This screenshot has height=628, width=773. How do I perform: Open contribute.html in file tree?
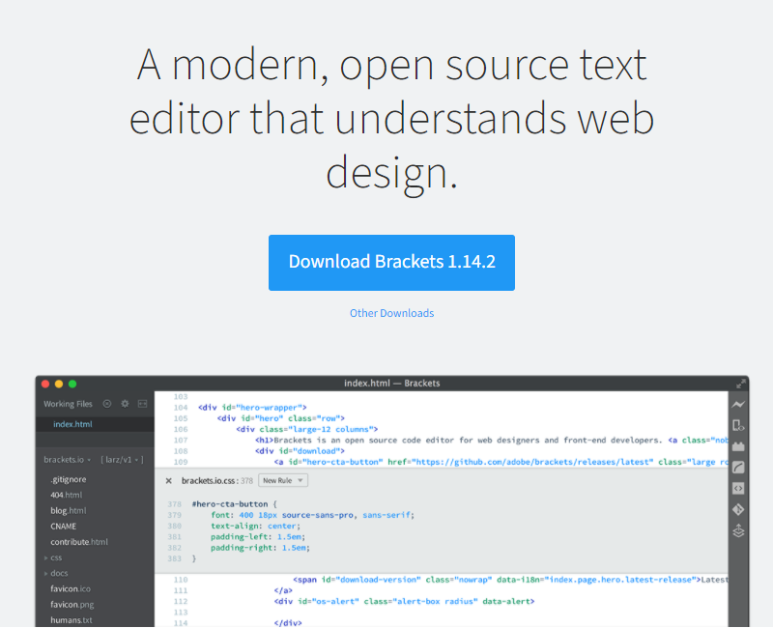tap(79, 542)
